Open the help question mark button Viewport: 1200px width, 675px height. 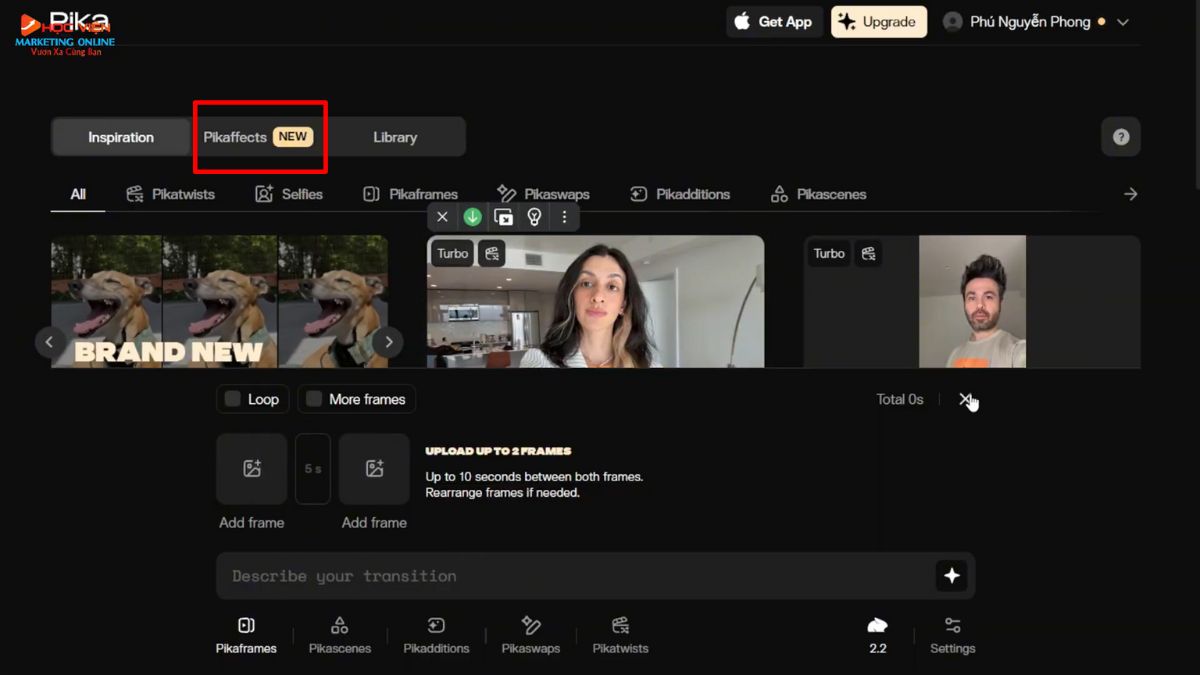coord(1121,137)
